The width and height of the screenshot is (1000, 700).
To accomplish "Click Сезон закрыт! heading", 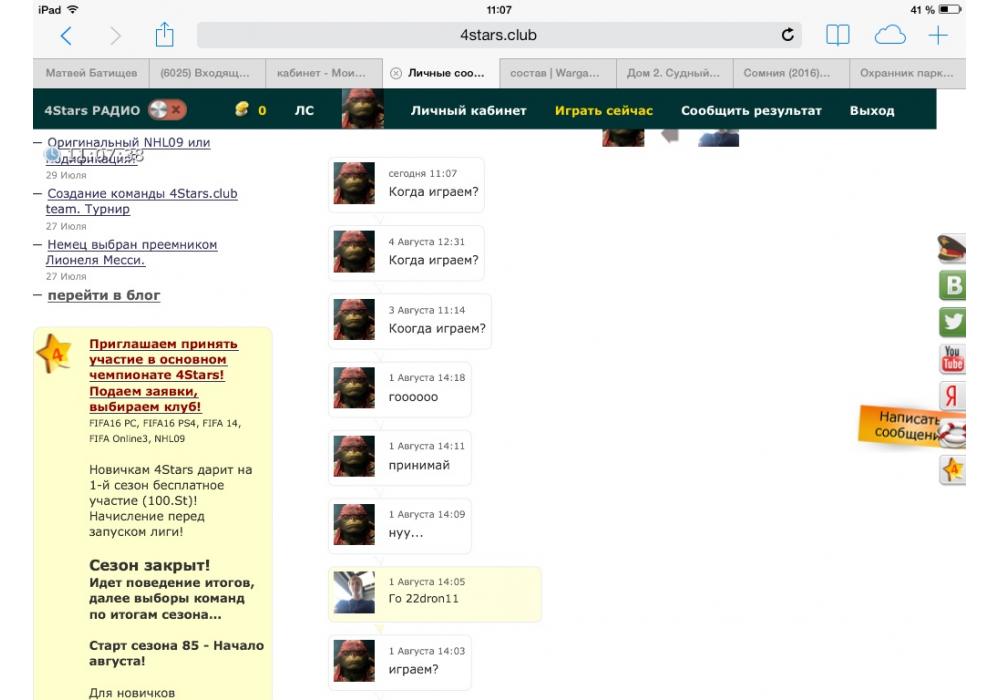I will click(149, 565).
